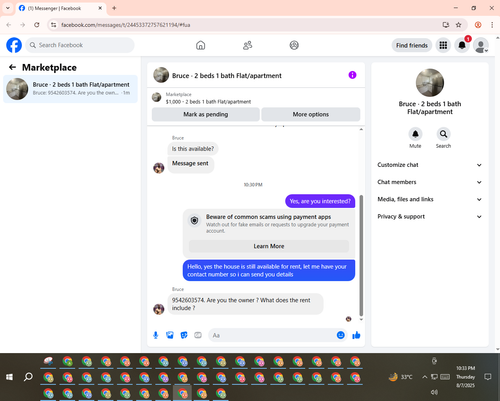Open the emoji picker smiley

click(340, 335)
